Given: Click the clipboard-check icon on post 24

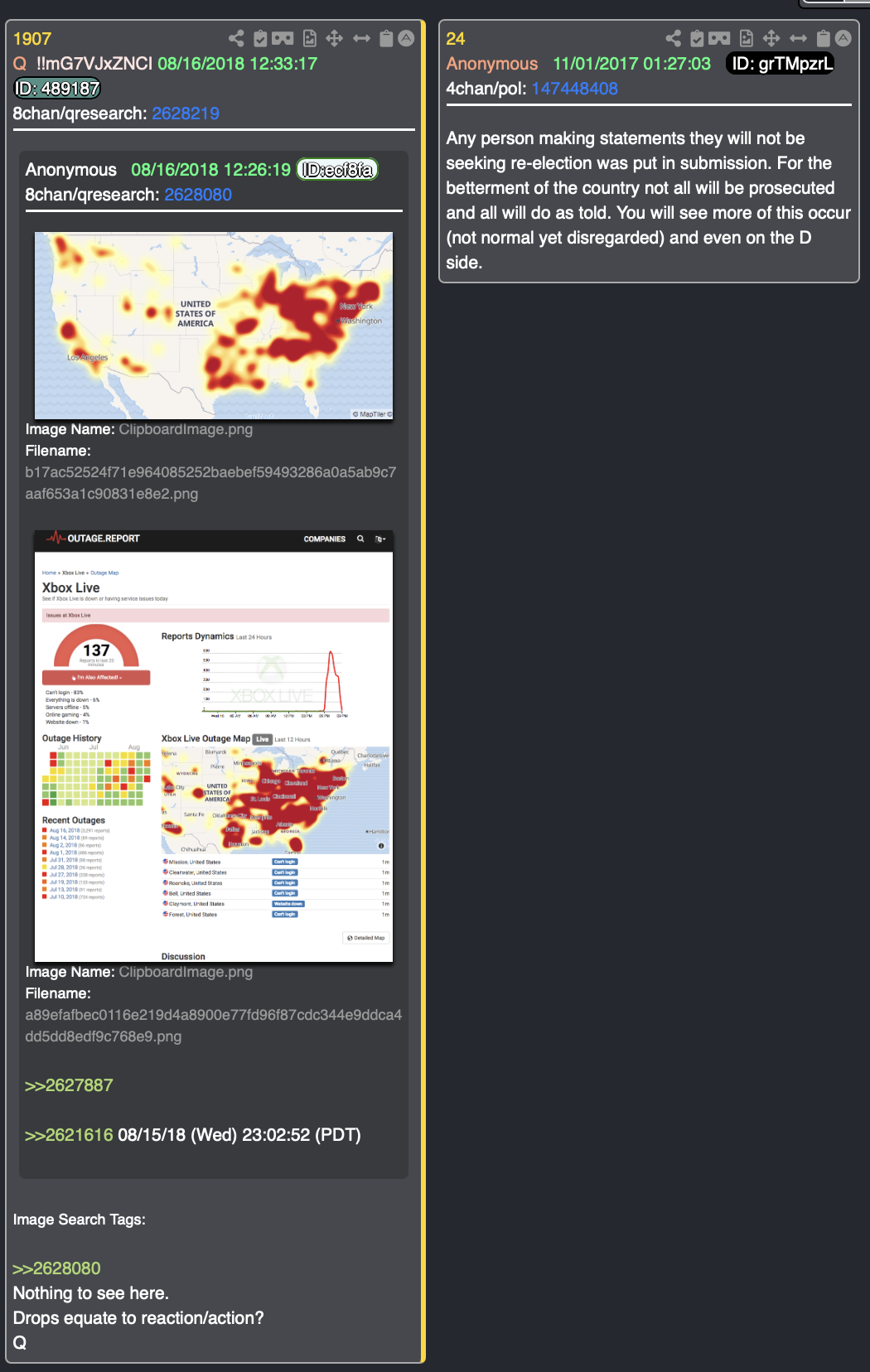Looking at the screenshot, I should coord(697,38).
